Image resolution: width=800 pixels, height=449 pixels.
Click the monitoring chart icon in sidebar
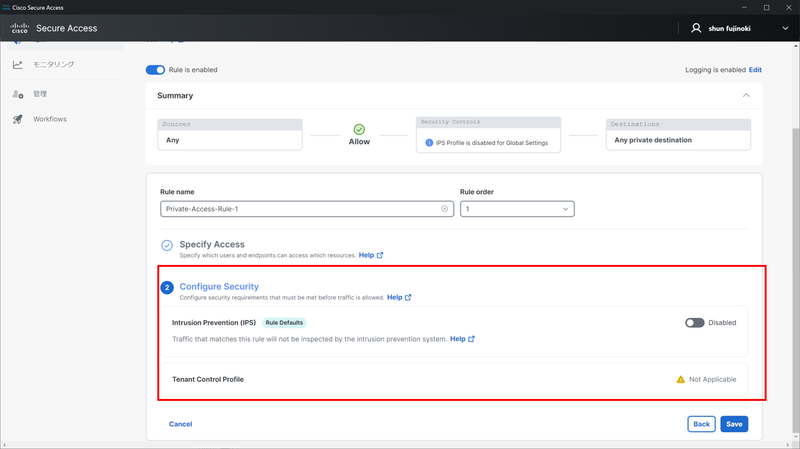pos(18,64)
